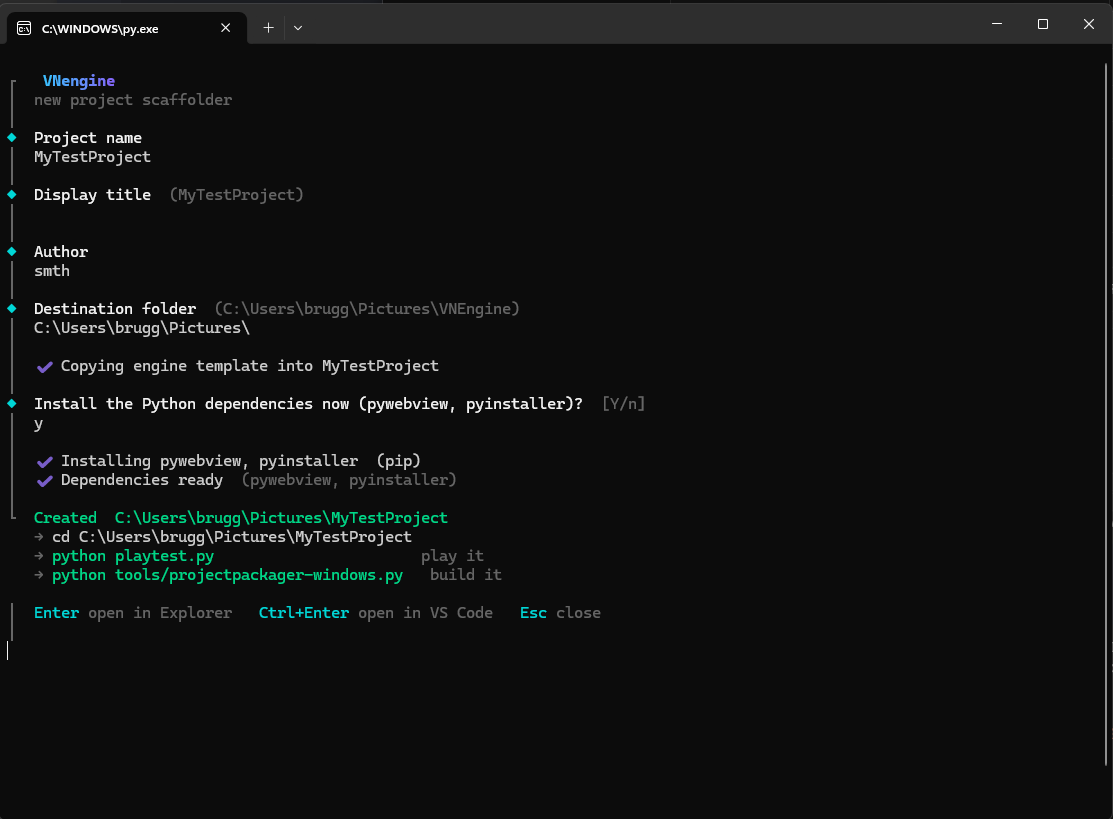Click the 'Author' prompt label
1113x819 pixels.
tap(61, 252)
